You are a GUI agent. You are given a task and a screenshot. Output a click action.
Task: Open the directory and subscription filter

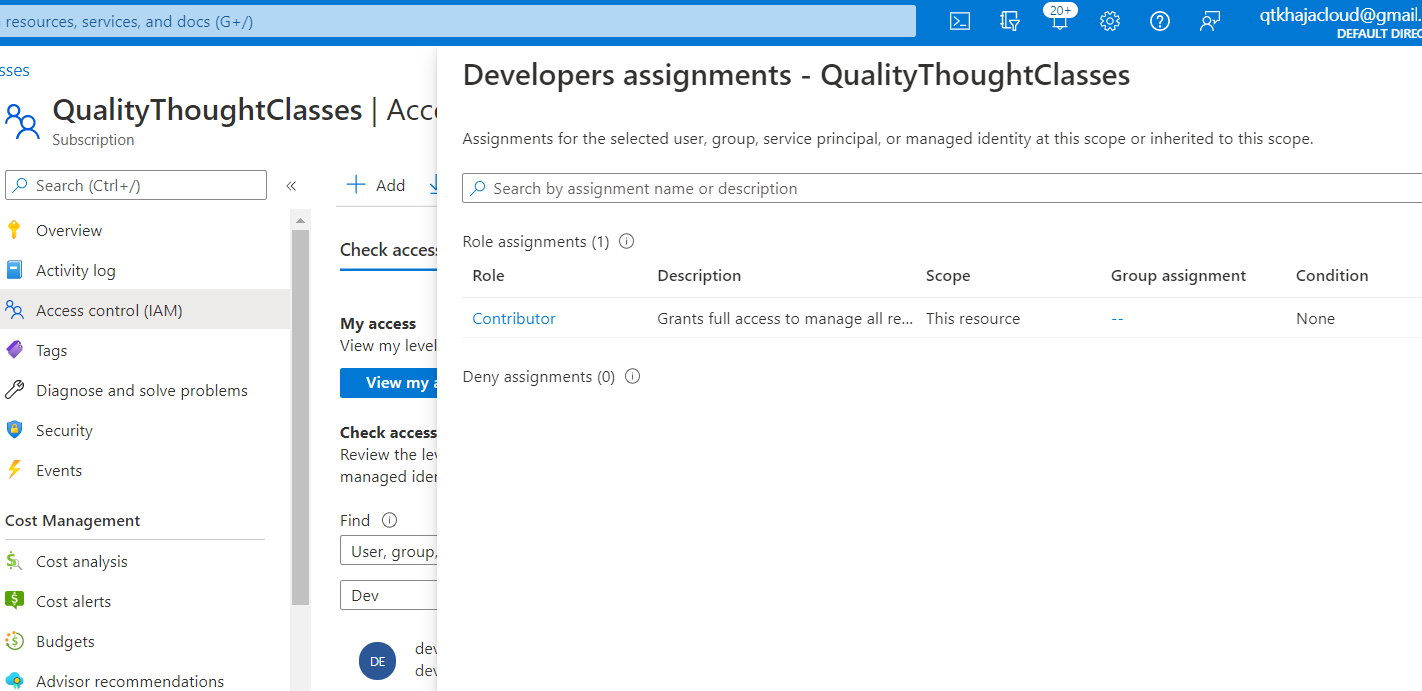pos(1010,20)
